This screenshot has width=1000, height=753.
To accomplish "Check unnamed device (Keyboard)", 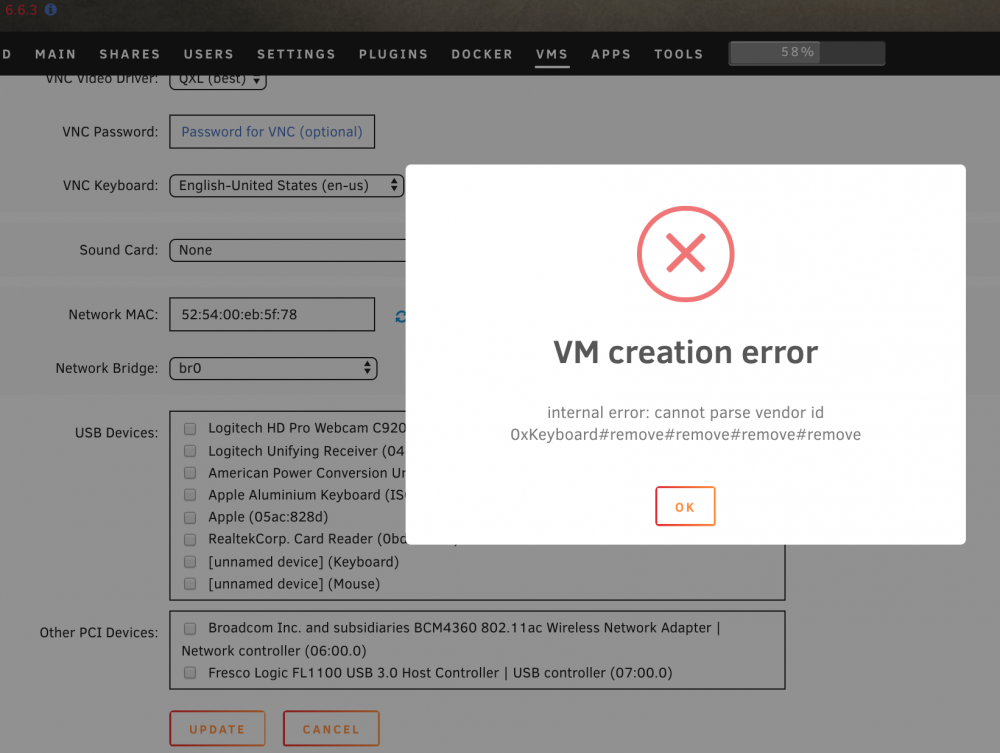I will pos(190,562).
